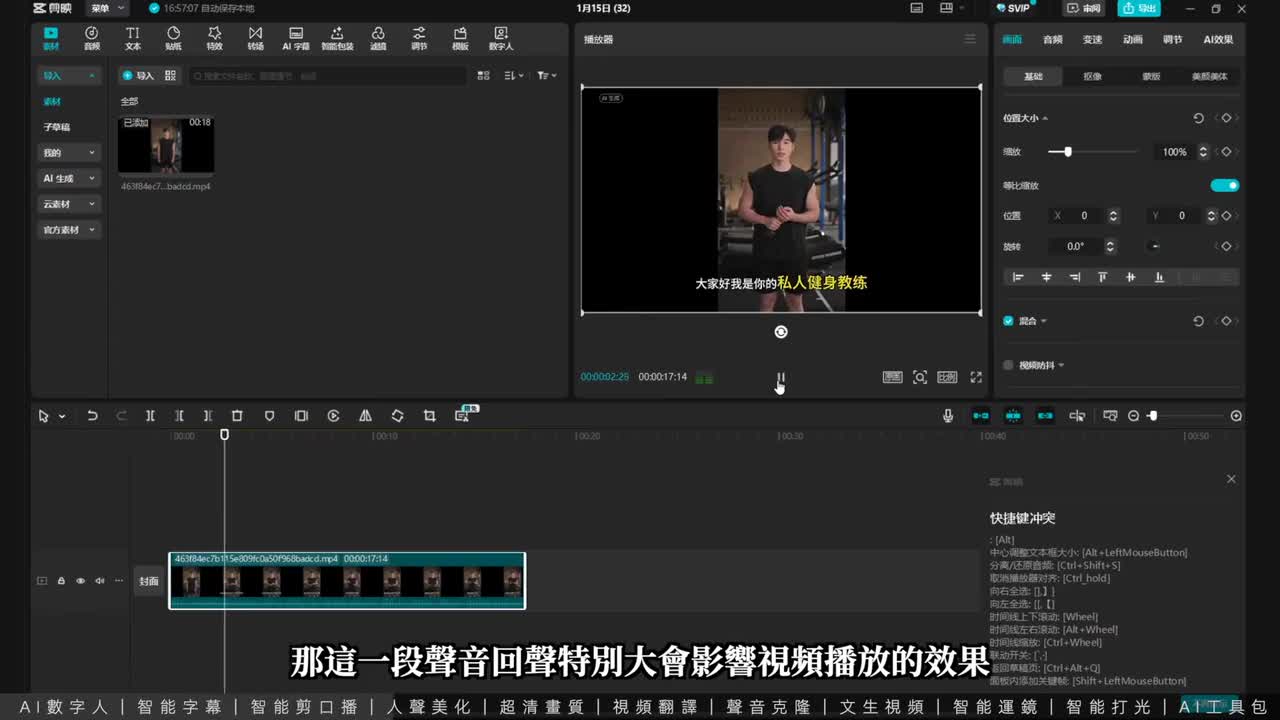Switch to the 抠像 cutout sub-tab
The width and height of the screenshot is (1280, 720).
click(x=1092, y=76)
